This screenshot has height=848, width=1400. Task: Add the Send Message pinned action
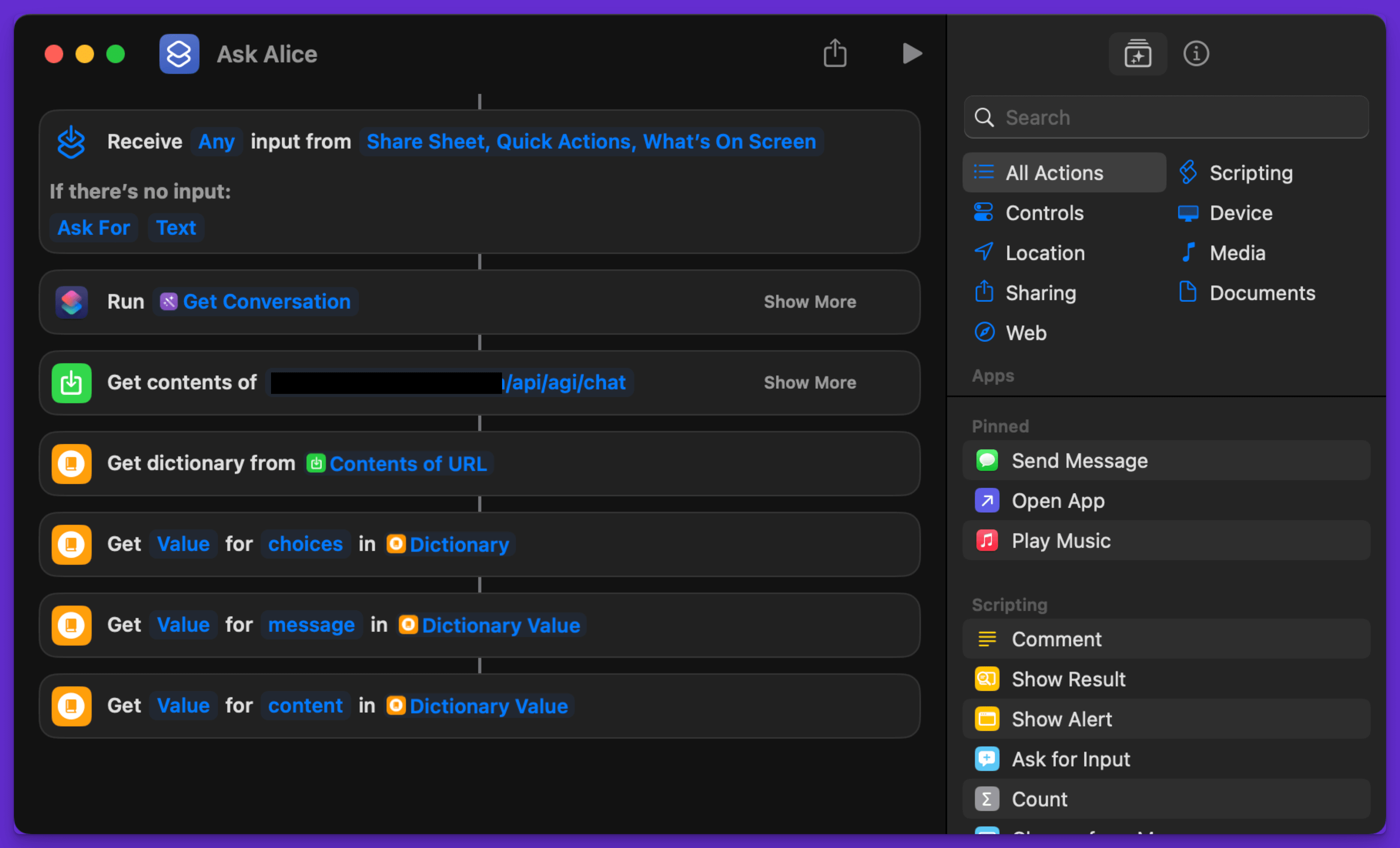point(1079,461)
